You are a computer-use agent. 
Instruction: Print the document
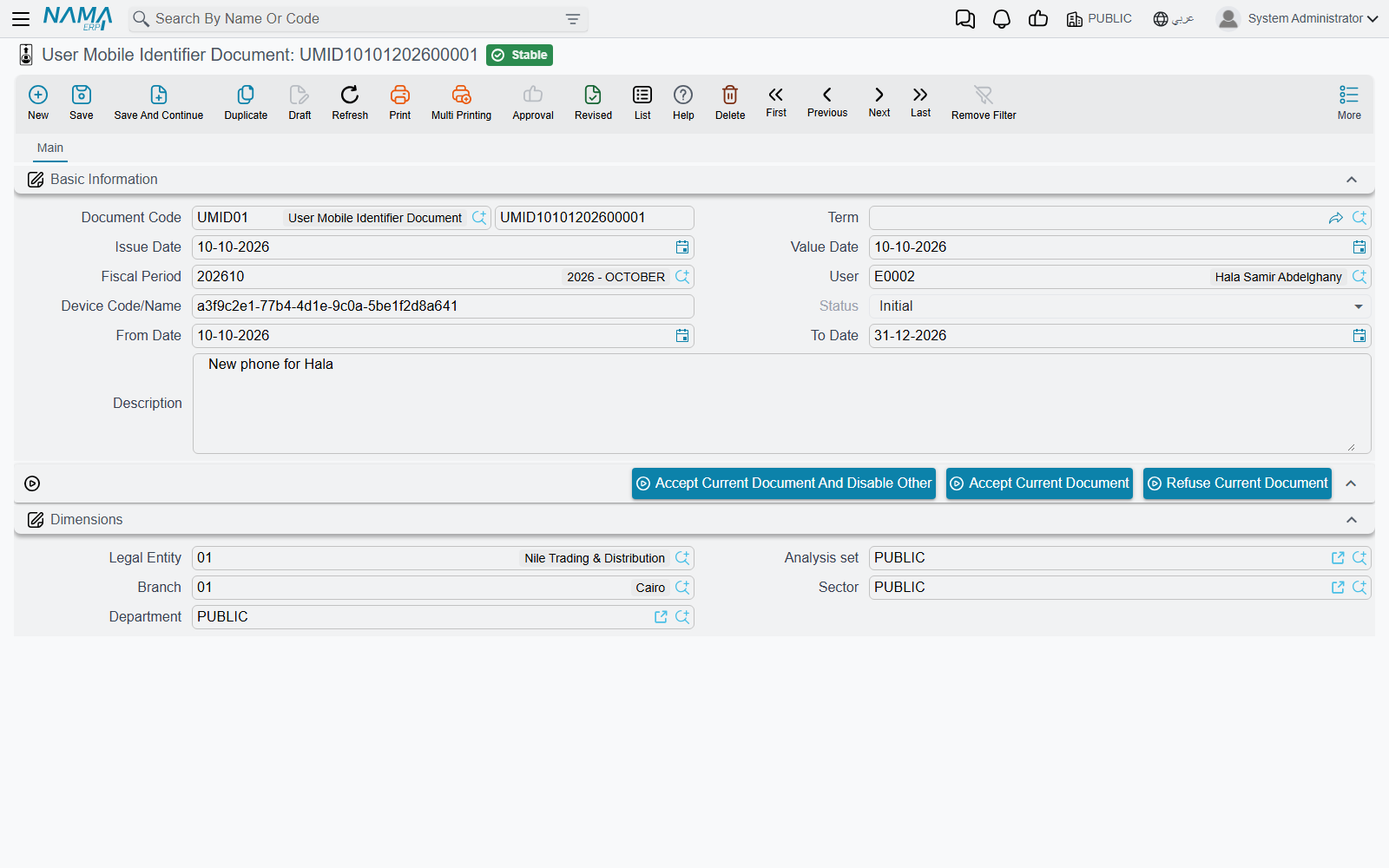pyautogui.click(x=400, y=102)
